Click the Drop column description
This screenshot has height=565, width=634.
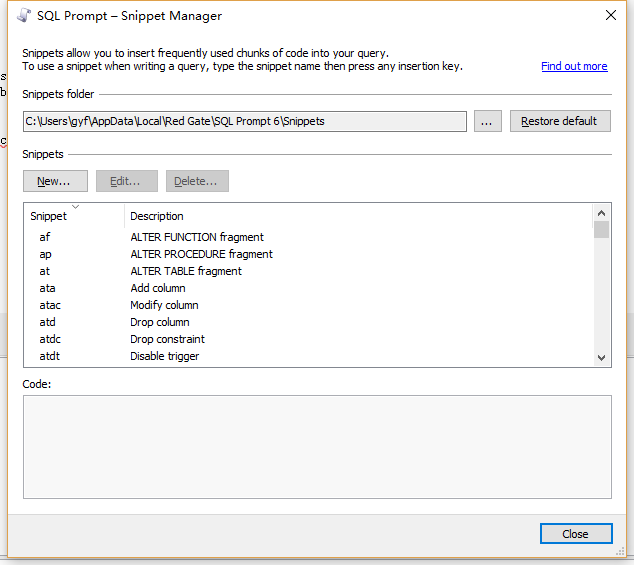(160, 322)
